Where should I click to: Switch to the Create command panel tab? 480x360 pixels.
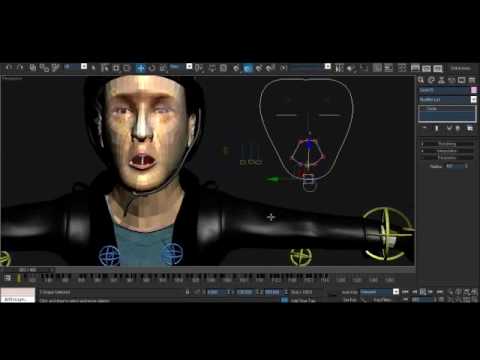[x=421, y=80]
